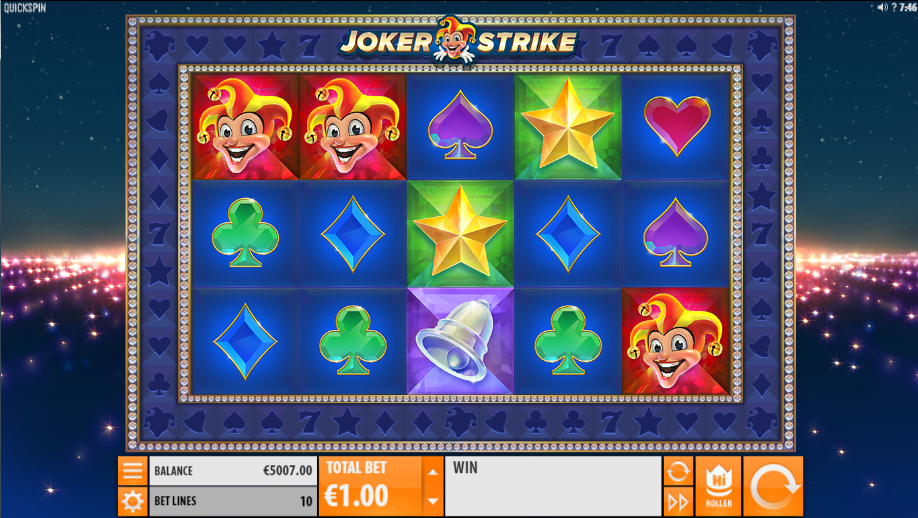918x518 pixels.
Task: Click the Joker Strike logo
Action: (458, 41)
